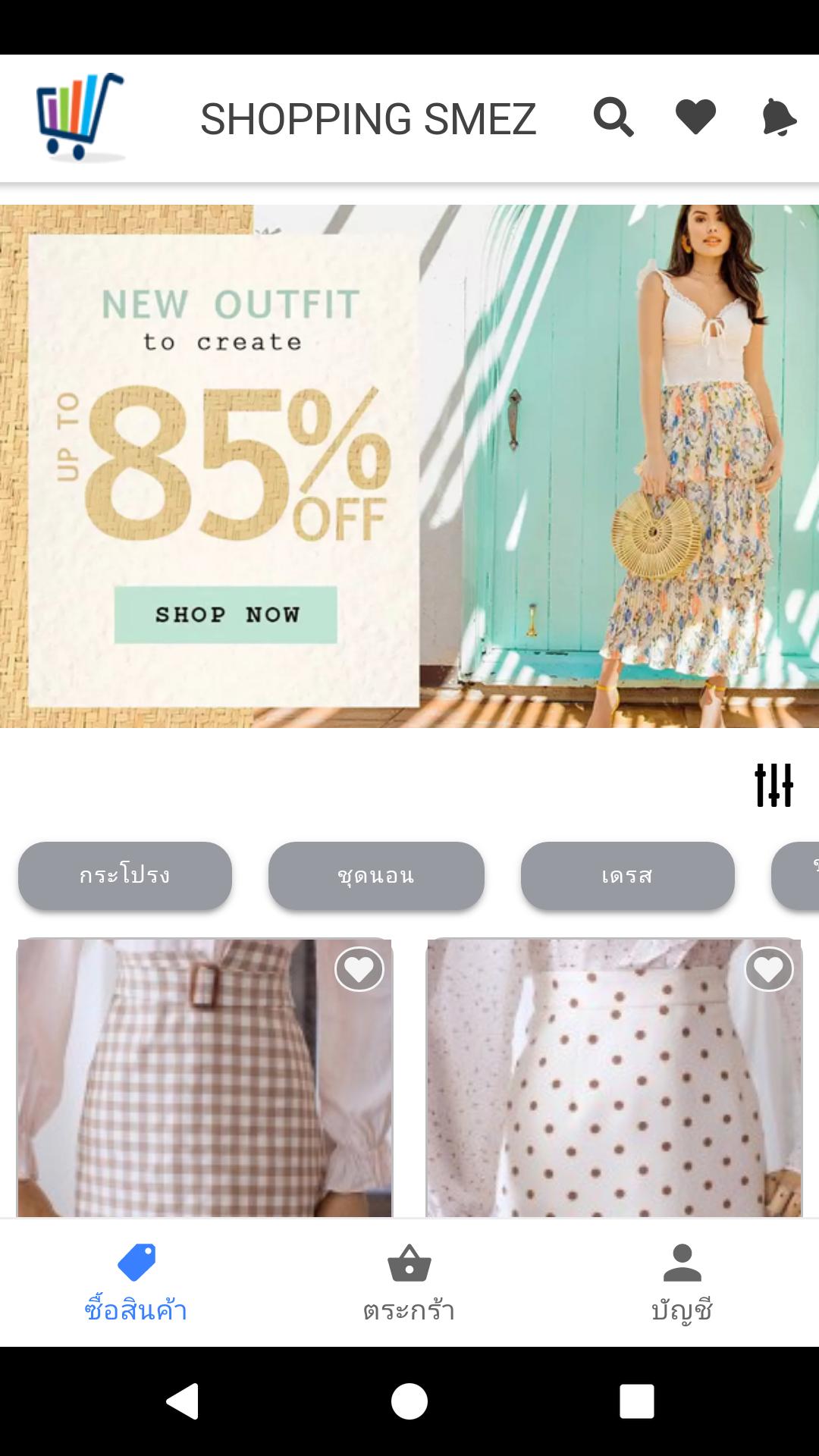Select the ชุดนอน category chip
Viewport: 819px width, 1456px height.
(x=376, y=876)
